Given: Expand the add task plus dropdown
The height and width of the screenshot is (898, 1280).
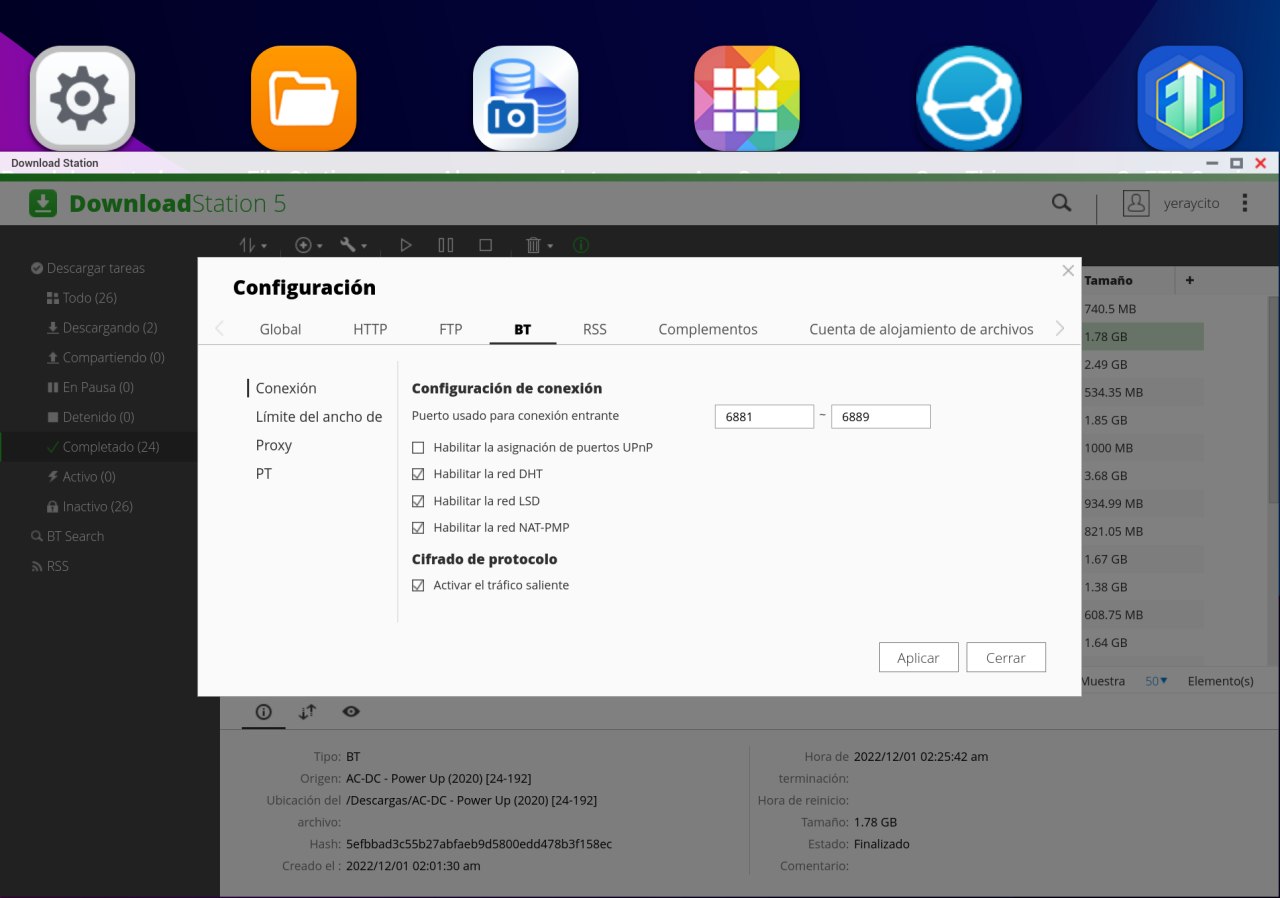Looking at the screenshot, I should 308,245.
